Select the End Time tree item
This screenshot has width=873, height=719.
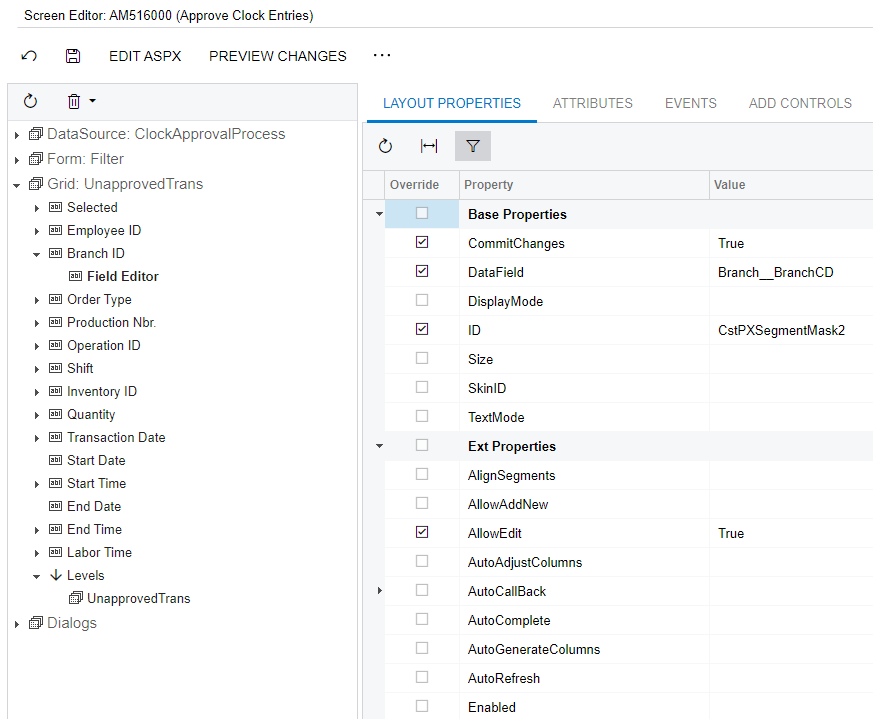point(94,529)
